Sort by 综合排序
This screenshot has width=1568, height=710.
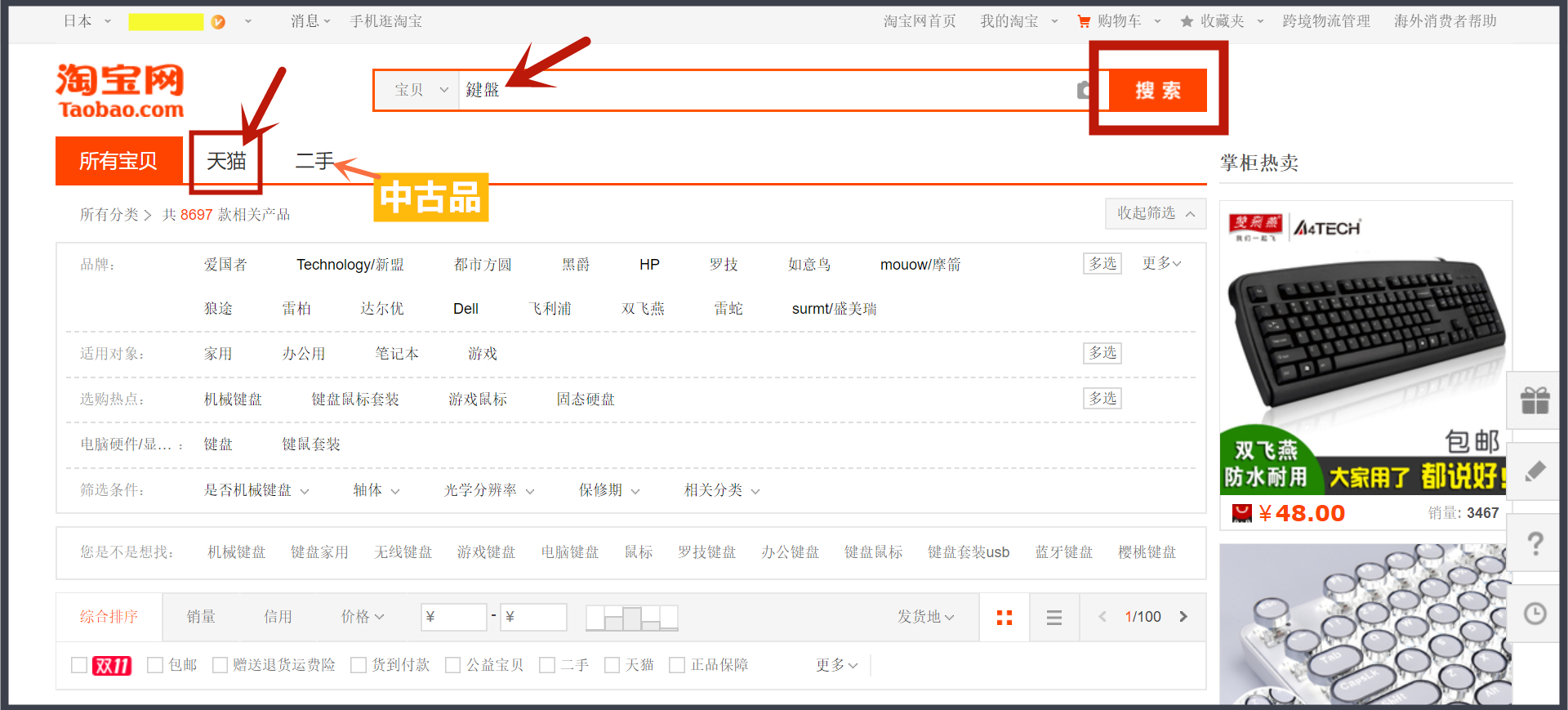pyautogui.click(x=109, y=617)
